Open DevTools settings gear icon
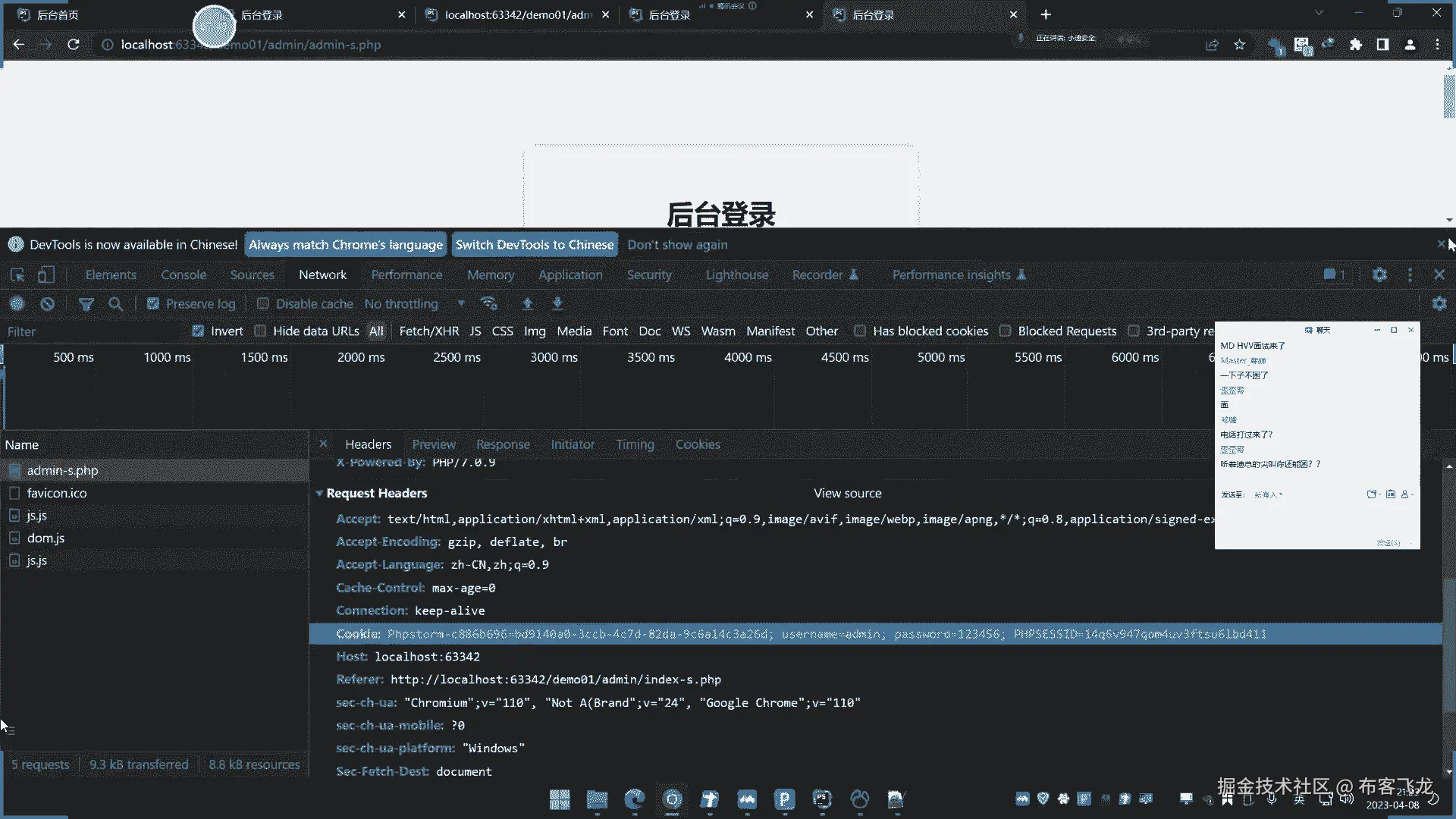The width and height of the screenshot is (1456, 819). pyautogui.click(x=1379, y=275)
